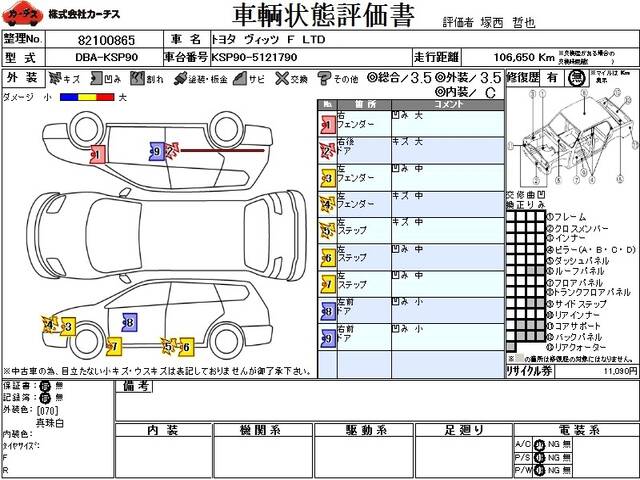Screen dimensions: 640x480
Task: Click the 内装 section header
Action: (163, 430)
